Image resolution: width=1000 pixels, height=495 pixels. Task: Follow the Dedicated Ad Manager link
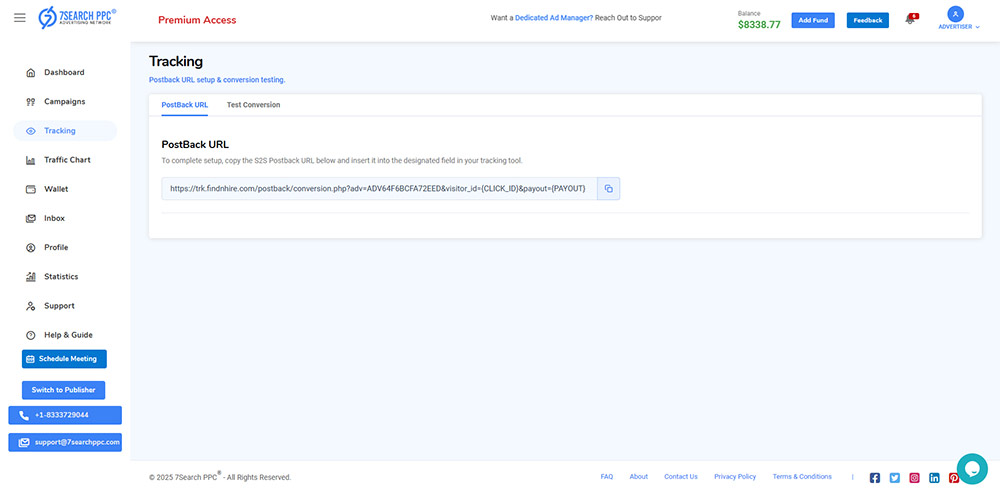553,18
